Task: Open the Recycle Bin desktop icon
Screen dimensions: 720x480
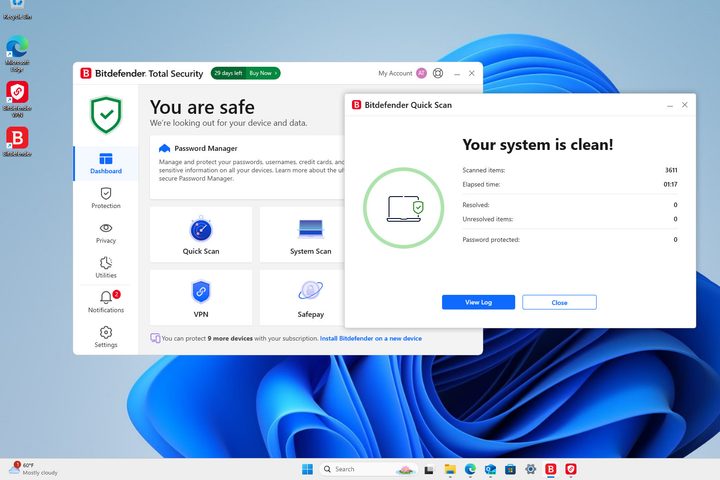Action: coord(17,10)
